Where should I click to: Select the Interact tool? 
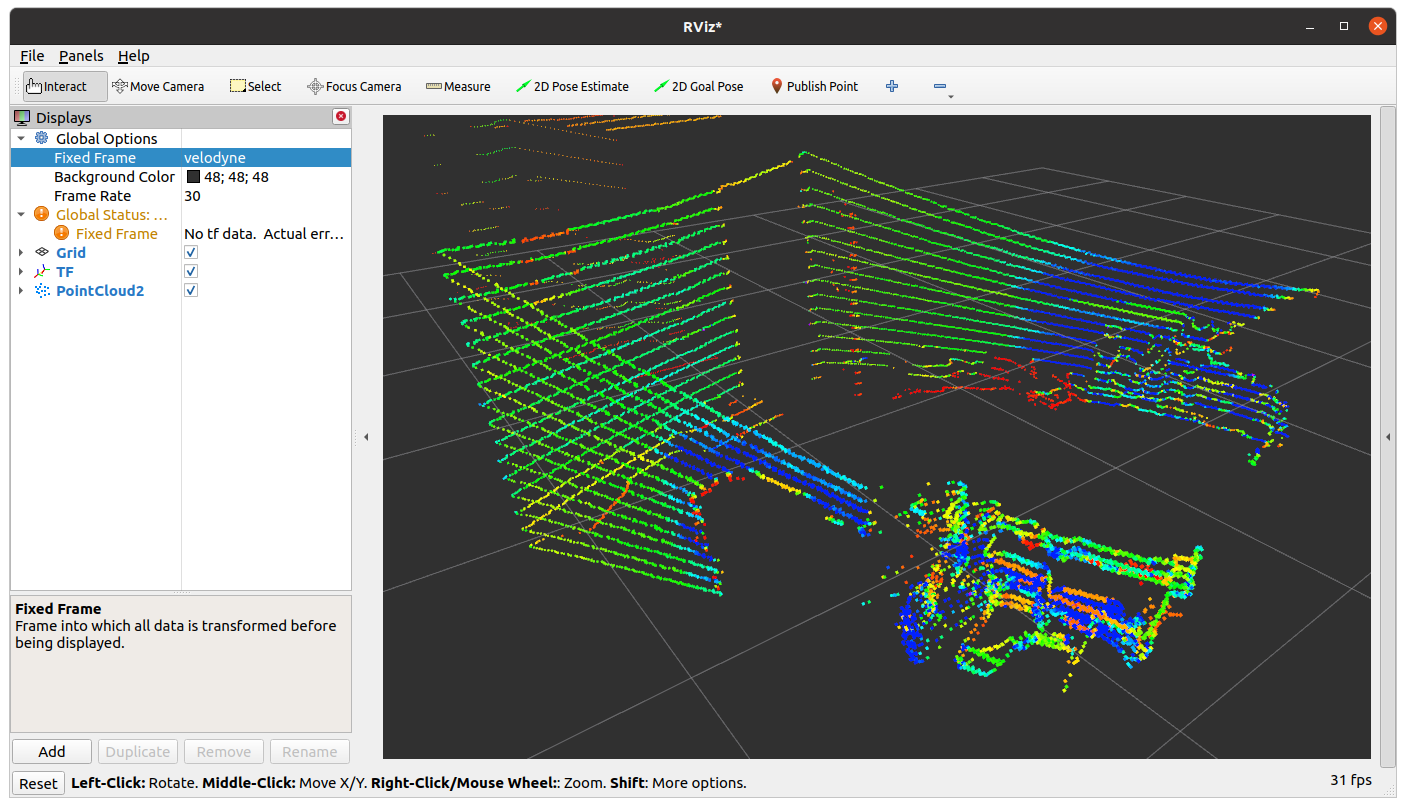point(65,86)
